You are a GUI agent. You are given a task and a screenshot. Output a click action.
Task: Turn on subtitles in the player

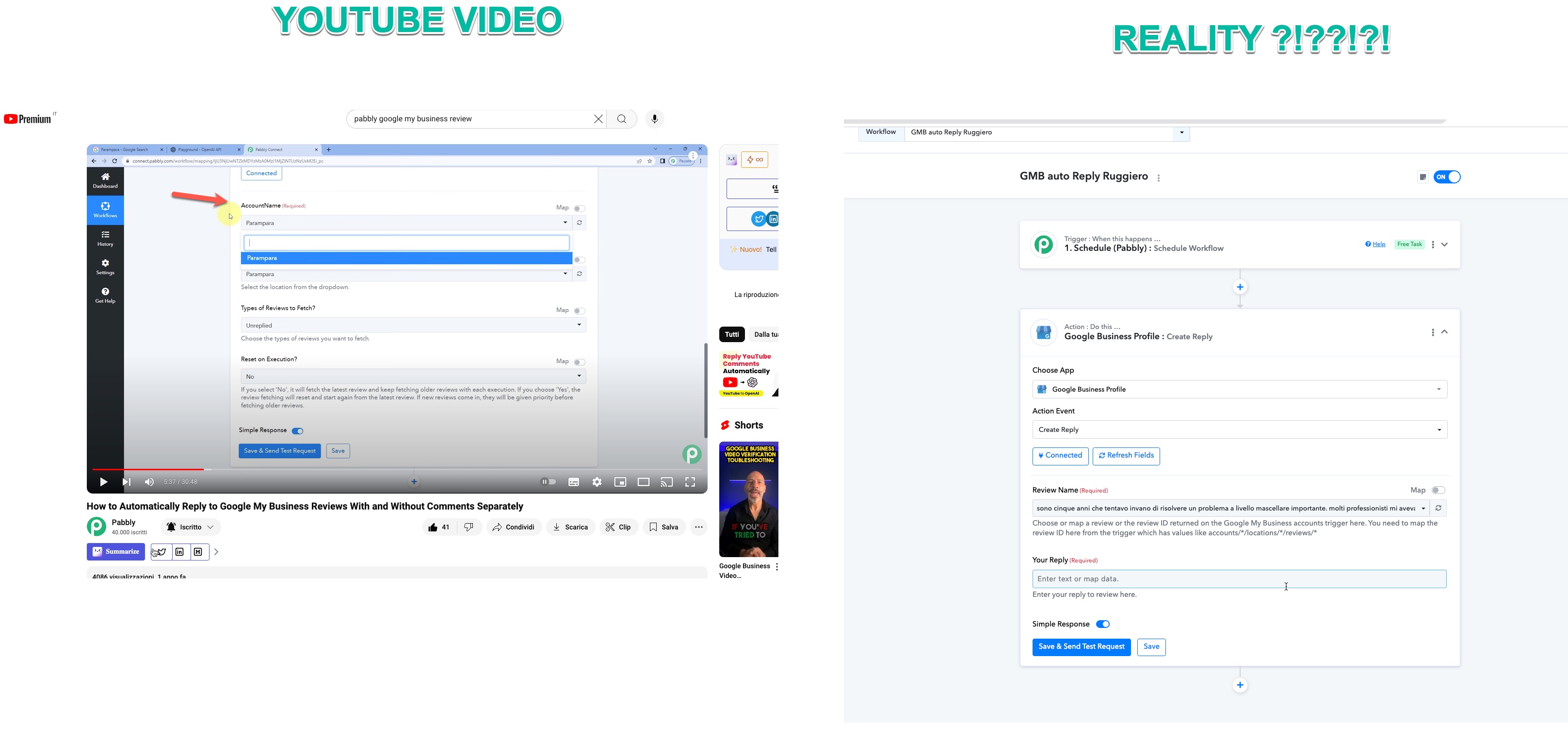coord(573,482)
